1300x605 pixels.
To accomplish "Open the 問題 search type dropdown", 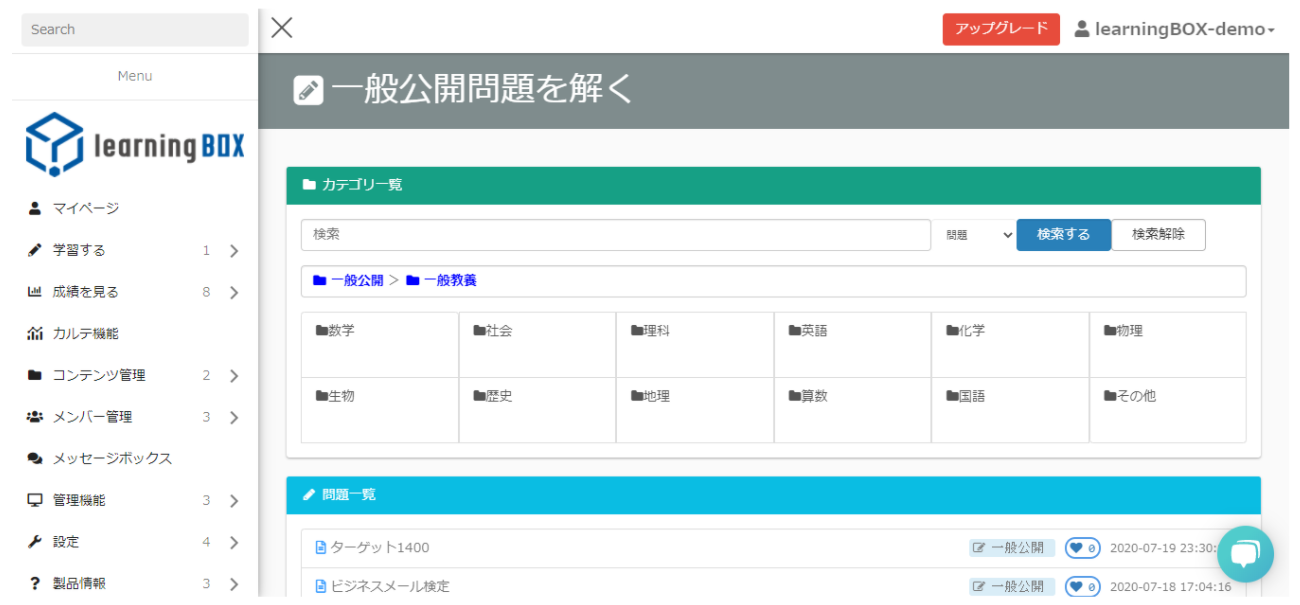I will (979, 235).
